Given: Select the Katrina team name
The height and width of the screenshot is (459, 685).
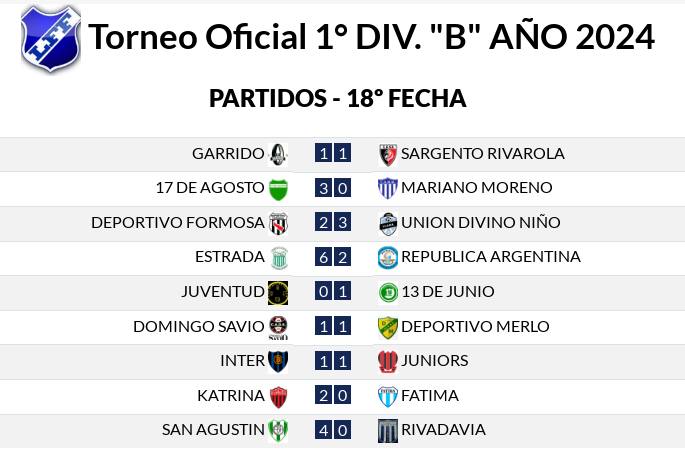Looking at the screenshot, I should pyautogui.click(x=231, y=395).
